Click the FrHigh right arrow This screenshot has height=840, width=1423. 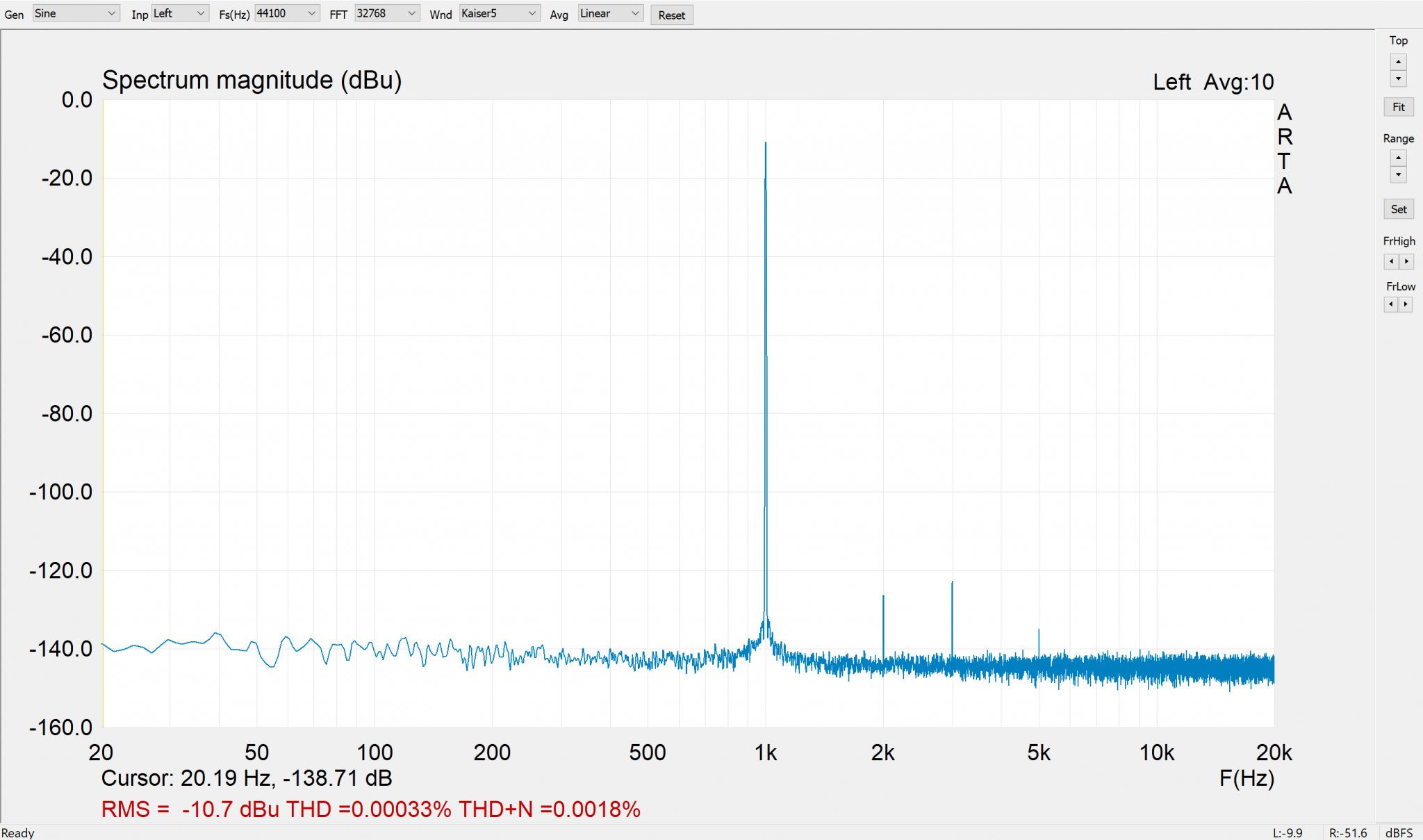(x=1406, y=261)
